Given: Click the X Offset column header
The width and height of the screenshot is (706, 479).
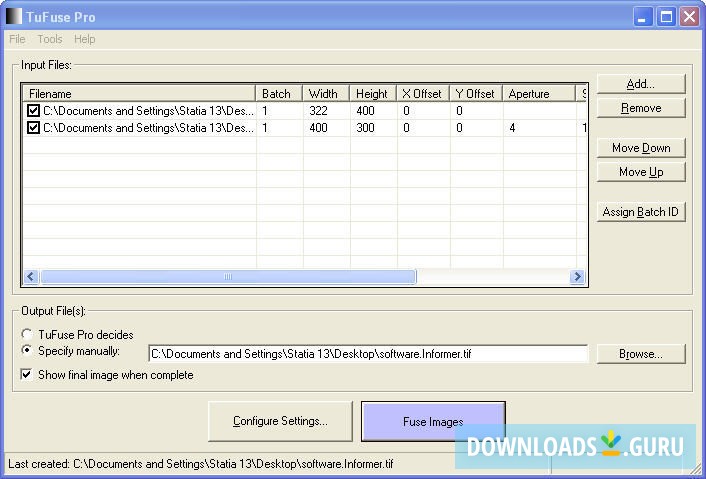Looking at the screenshot, I should [422, 94].
